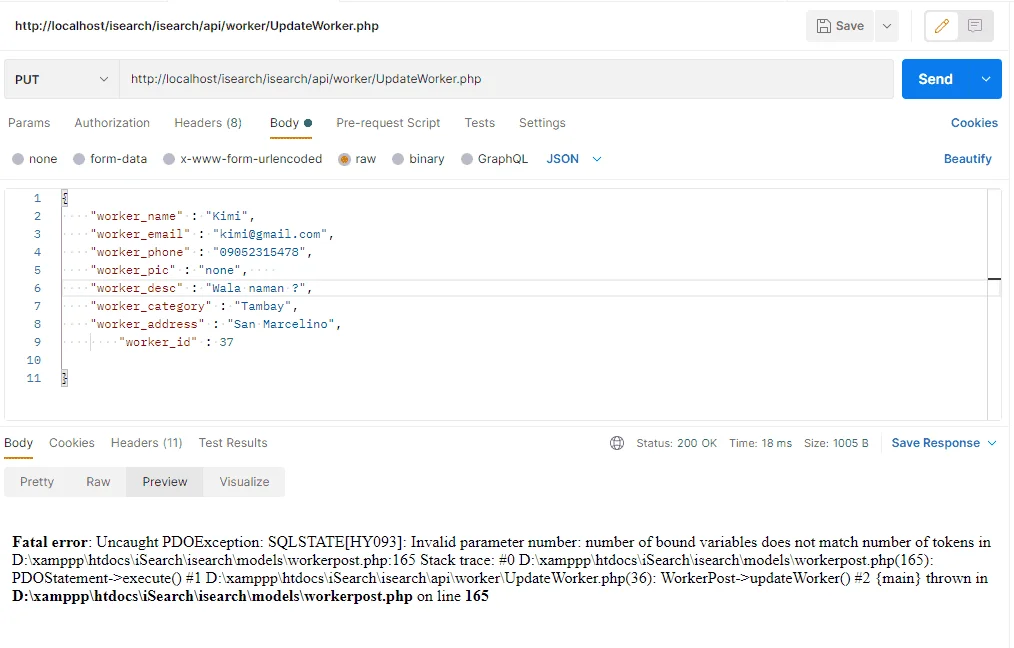Expand the Save Response dropdown chevron
Image resolution: width=1014 pixels, height=648 pixels.
pos(992,443)
